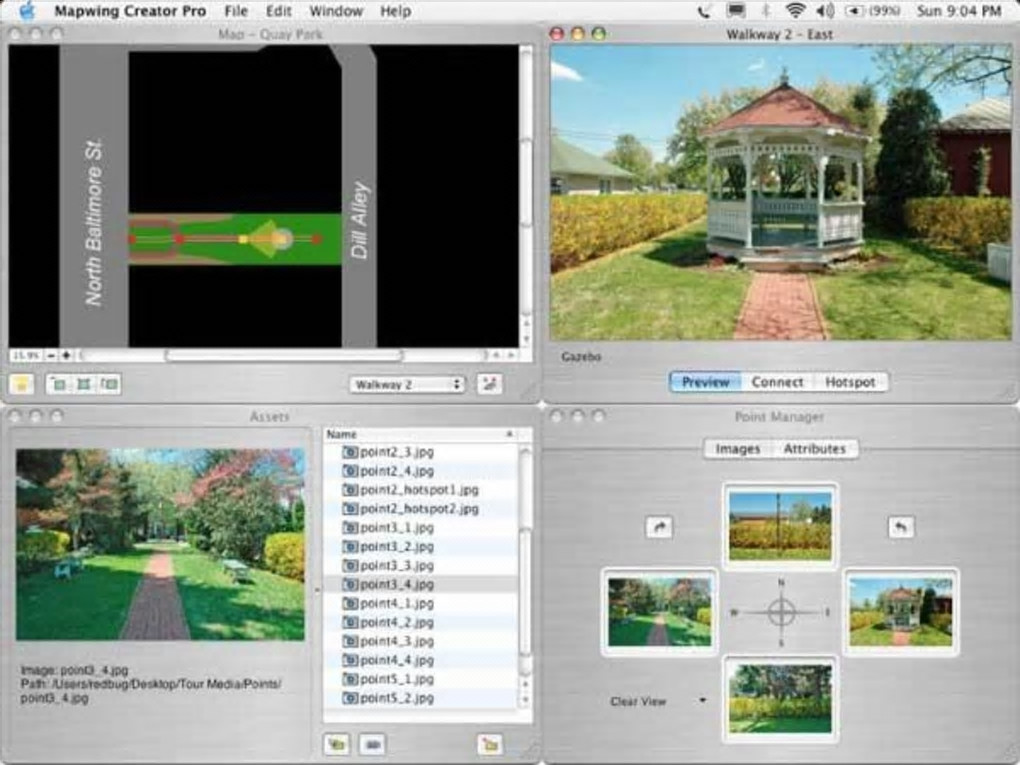Open the Wi-Fi status menu
Screen dimensions: 1020x765
[x=795, y=11]
